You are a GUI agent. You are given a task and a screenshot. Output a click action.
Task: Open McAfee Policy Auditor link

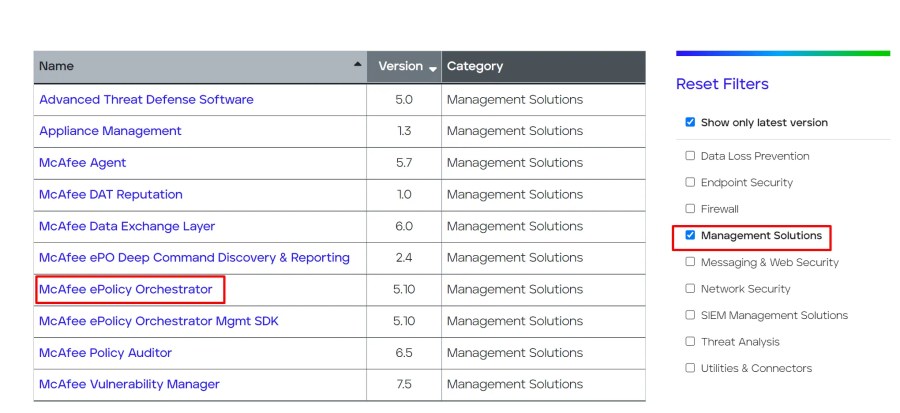click(x=106, y=353)
